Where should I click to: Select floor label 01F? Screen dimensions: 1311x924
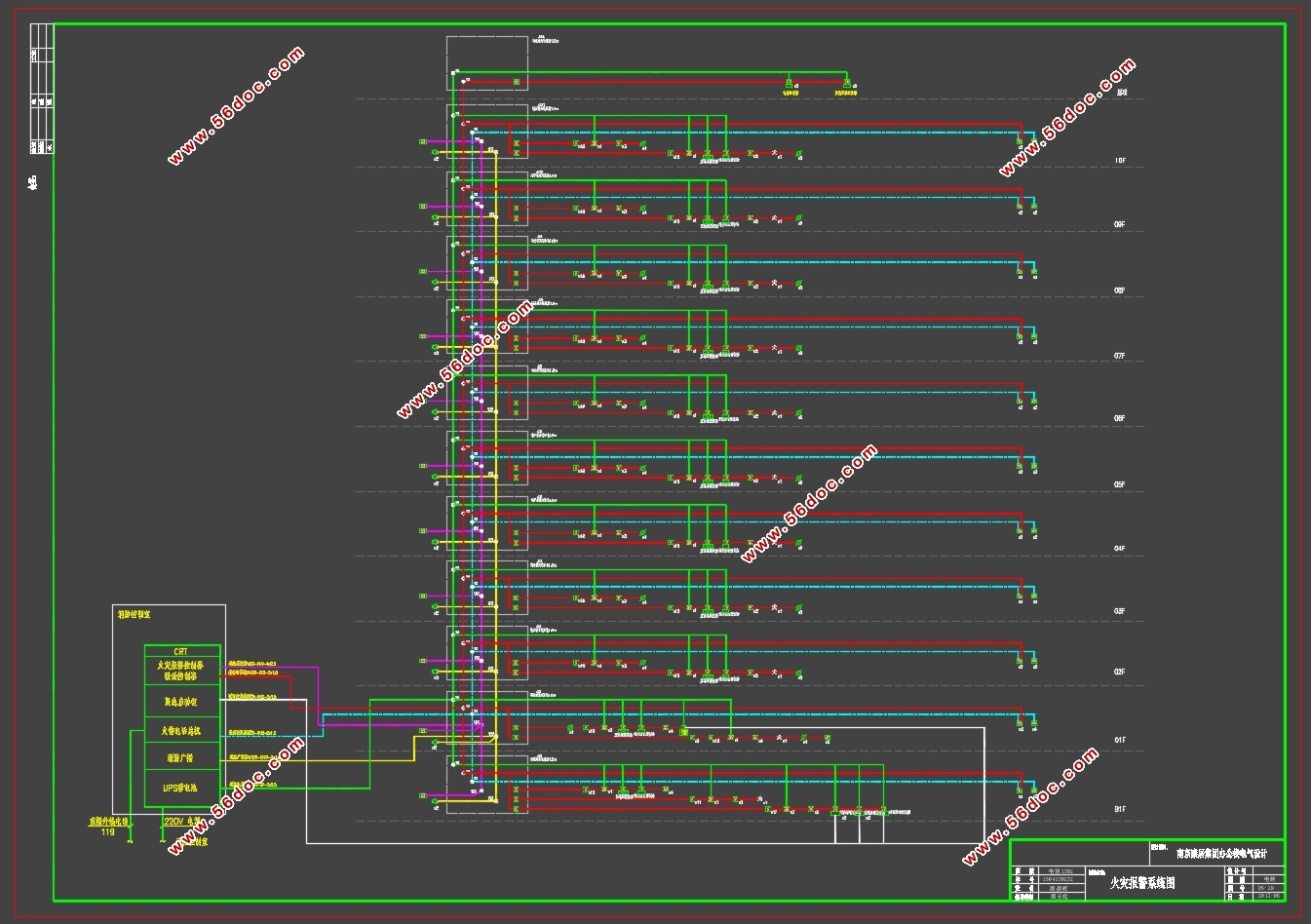click(x=1120, y=741)
